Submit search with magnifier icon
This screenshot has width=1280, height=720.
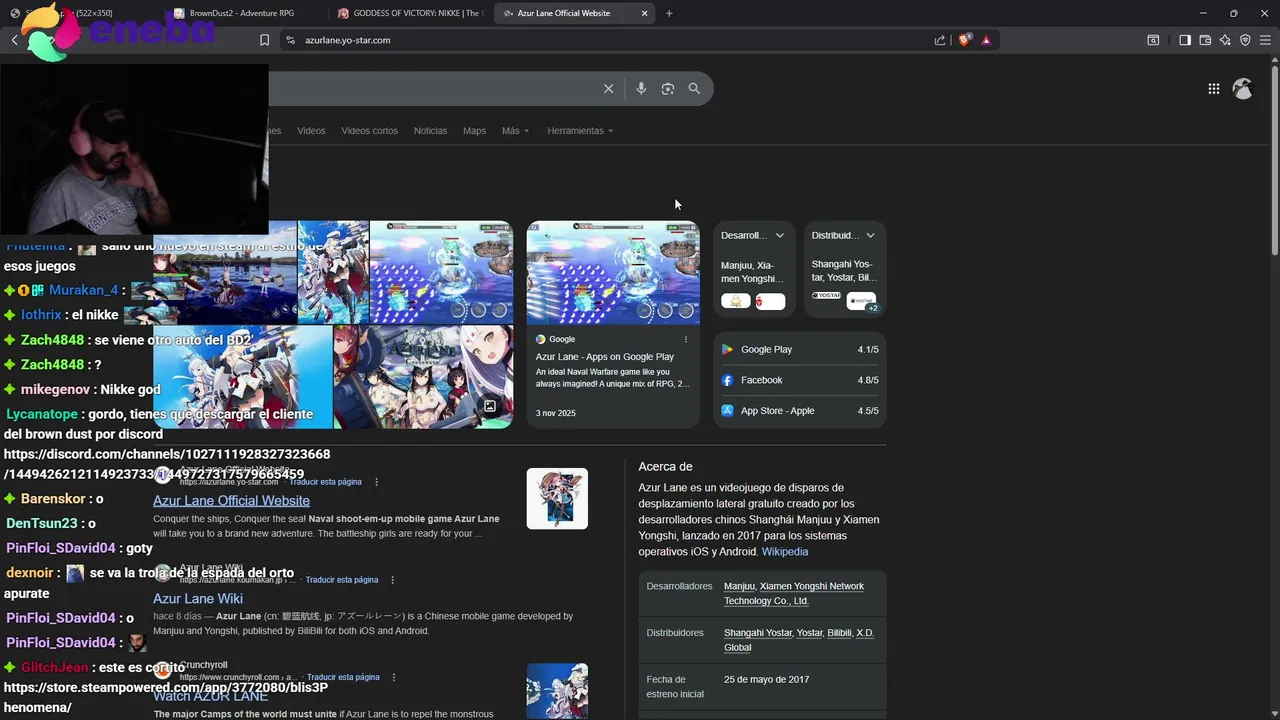click(x=694, y=89)
